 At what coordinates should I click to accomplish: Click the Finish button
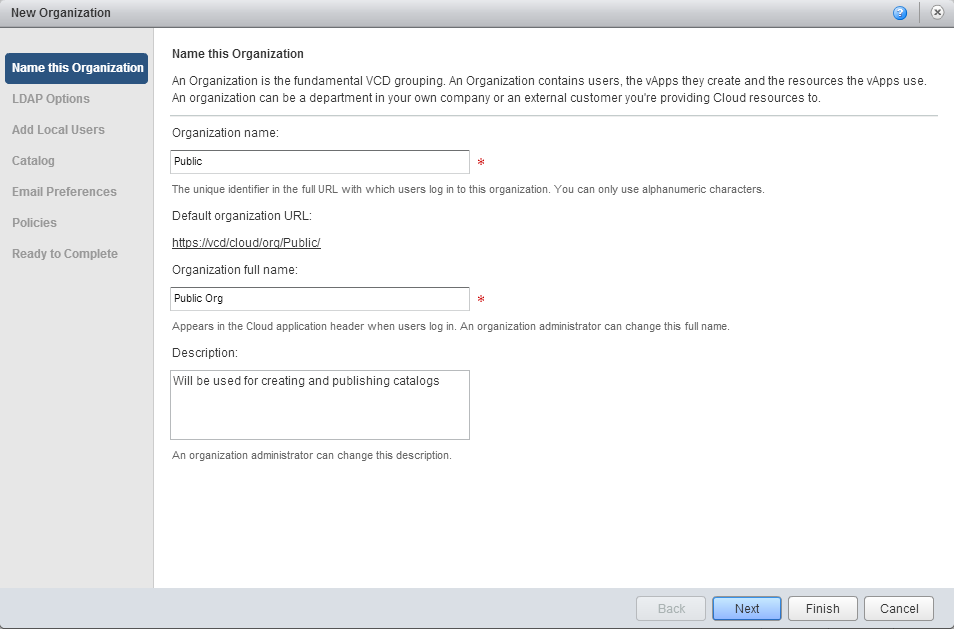coord(822,608)
